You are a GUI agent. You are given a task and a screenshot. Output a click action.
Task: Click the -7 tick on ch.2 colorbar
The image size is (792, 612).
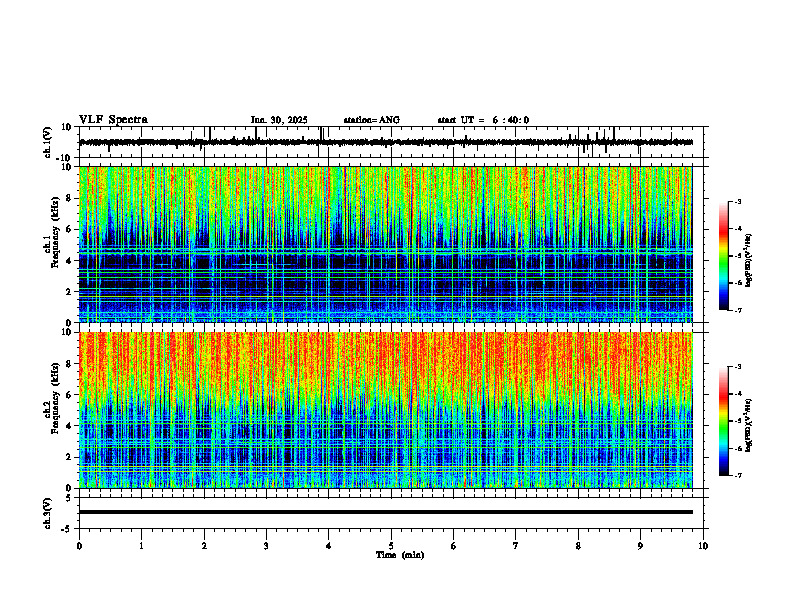tap(738, 475)
